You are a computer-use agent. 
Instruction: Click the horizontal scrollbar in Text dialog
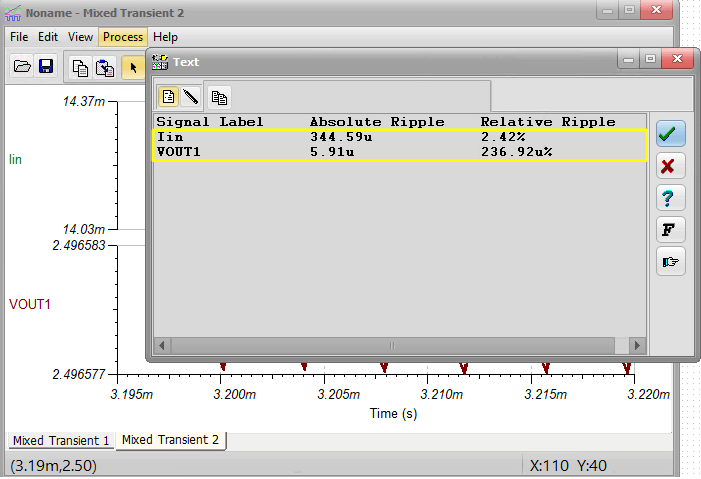pos(391,345)
